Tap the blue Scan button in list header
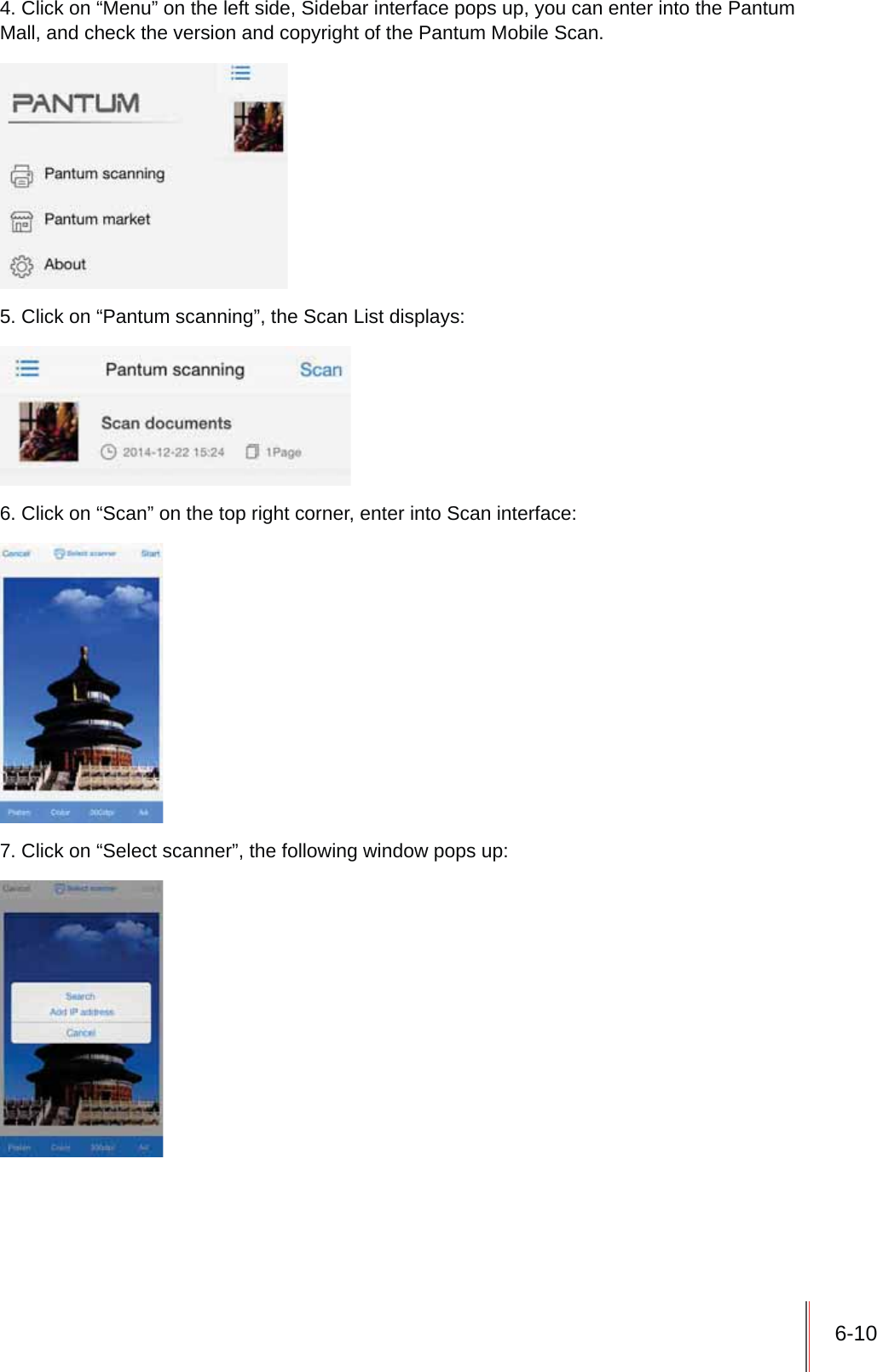 [x=320, y=370]
